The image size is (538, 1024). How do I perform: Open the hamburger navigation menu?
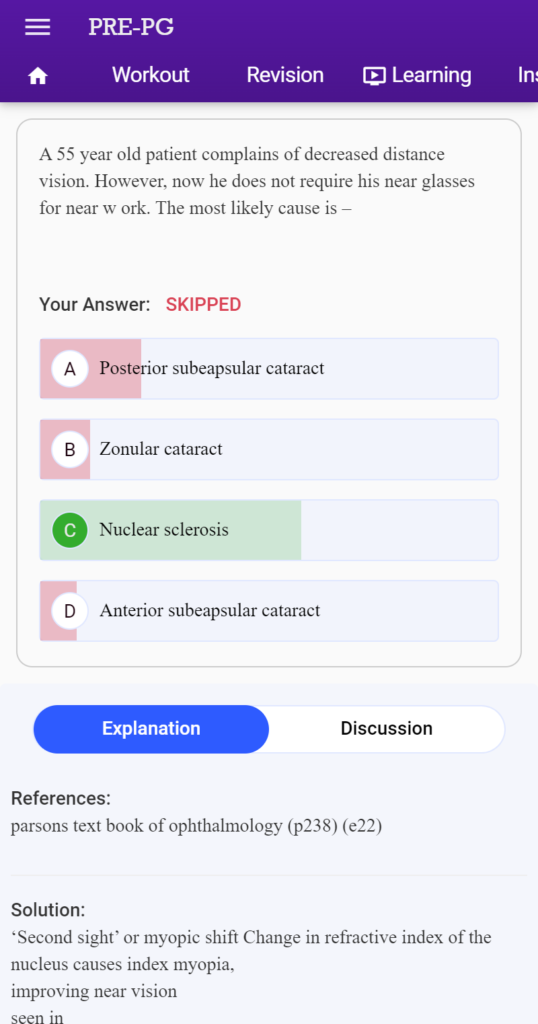click(x=37, y=27)
